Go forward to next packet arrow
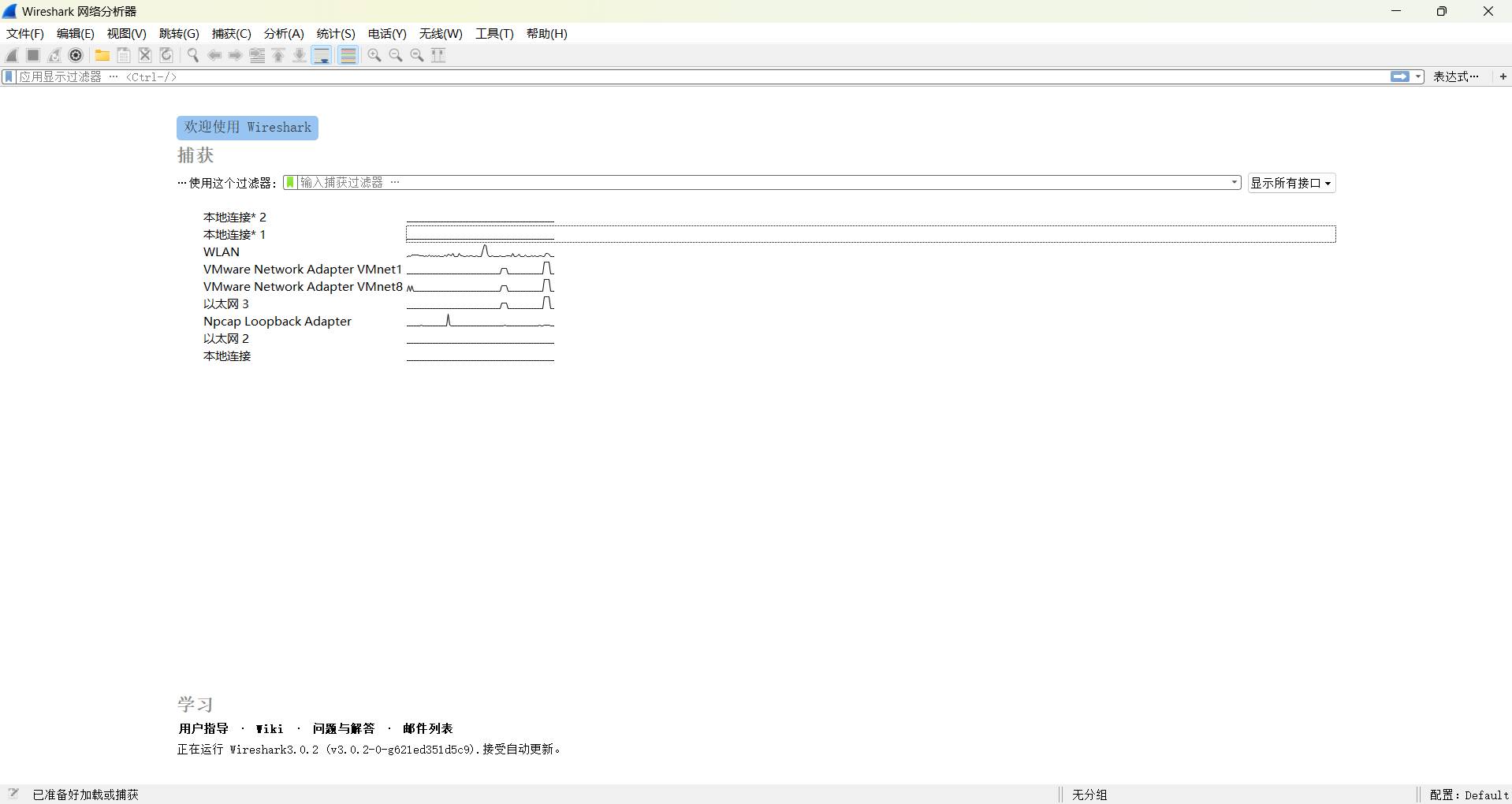The height and width of the screenshot is (804, 1512). [x=236, y=55]
